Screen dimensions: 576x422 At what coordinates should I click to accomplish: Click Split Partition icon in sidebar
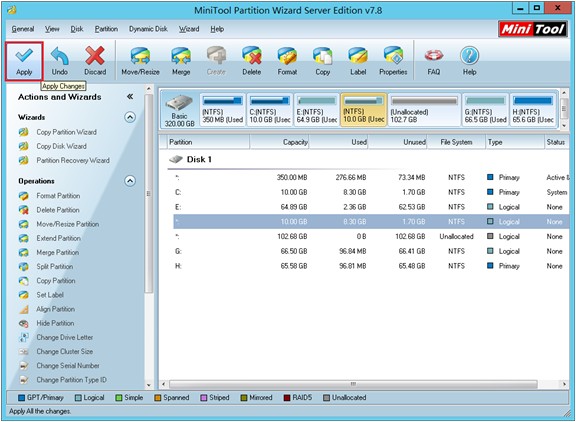(x=24, y=267)
